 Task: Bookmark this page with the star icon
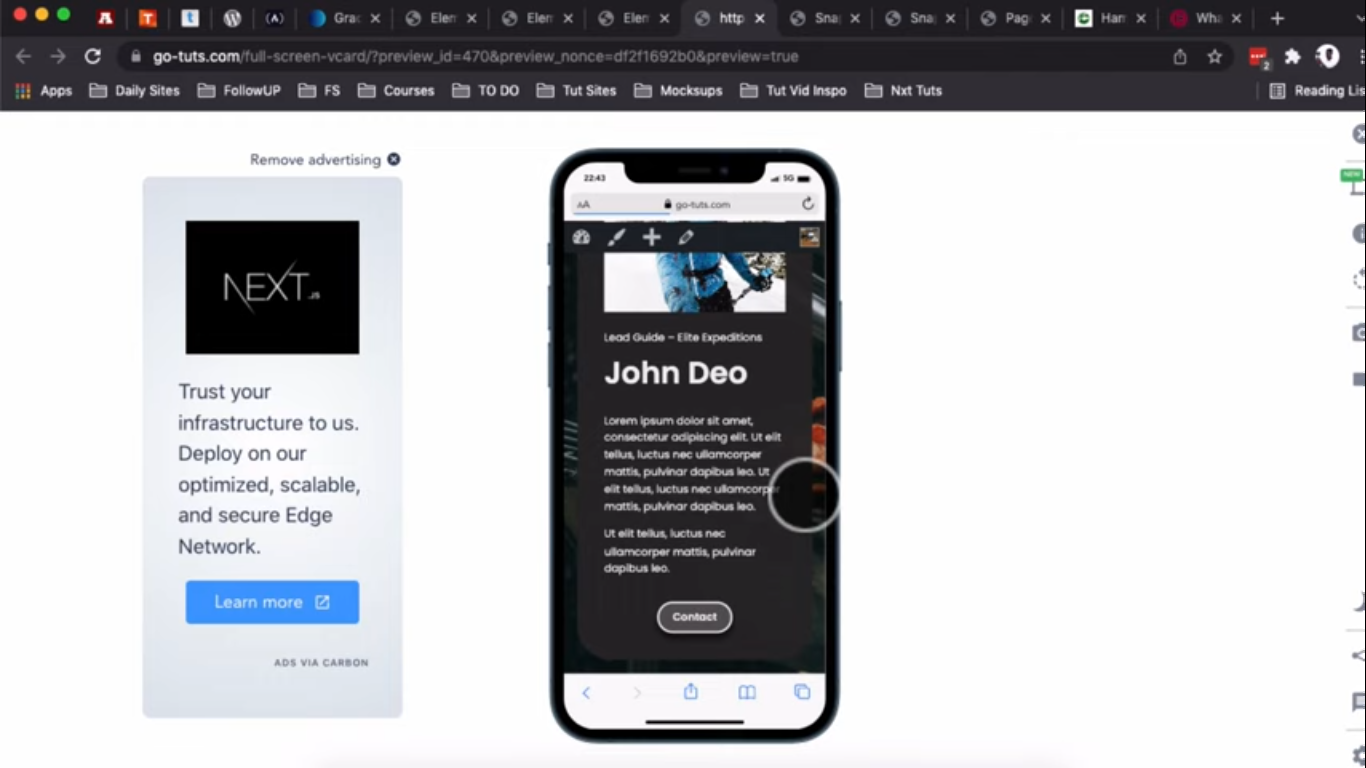point(1214,57)
